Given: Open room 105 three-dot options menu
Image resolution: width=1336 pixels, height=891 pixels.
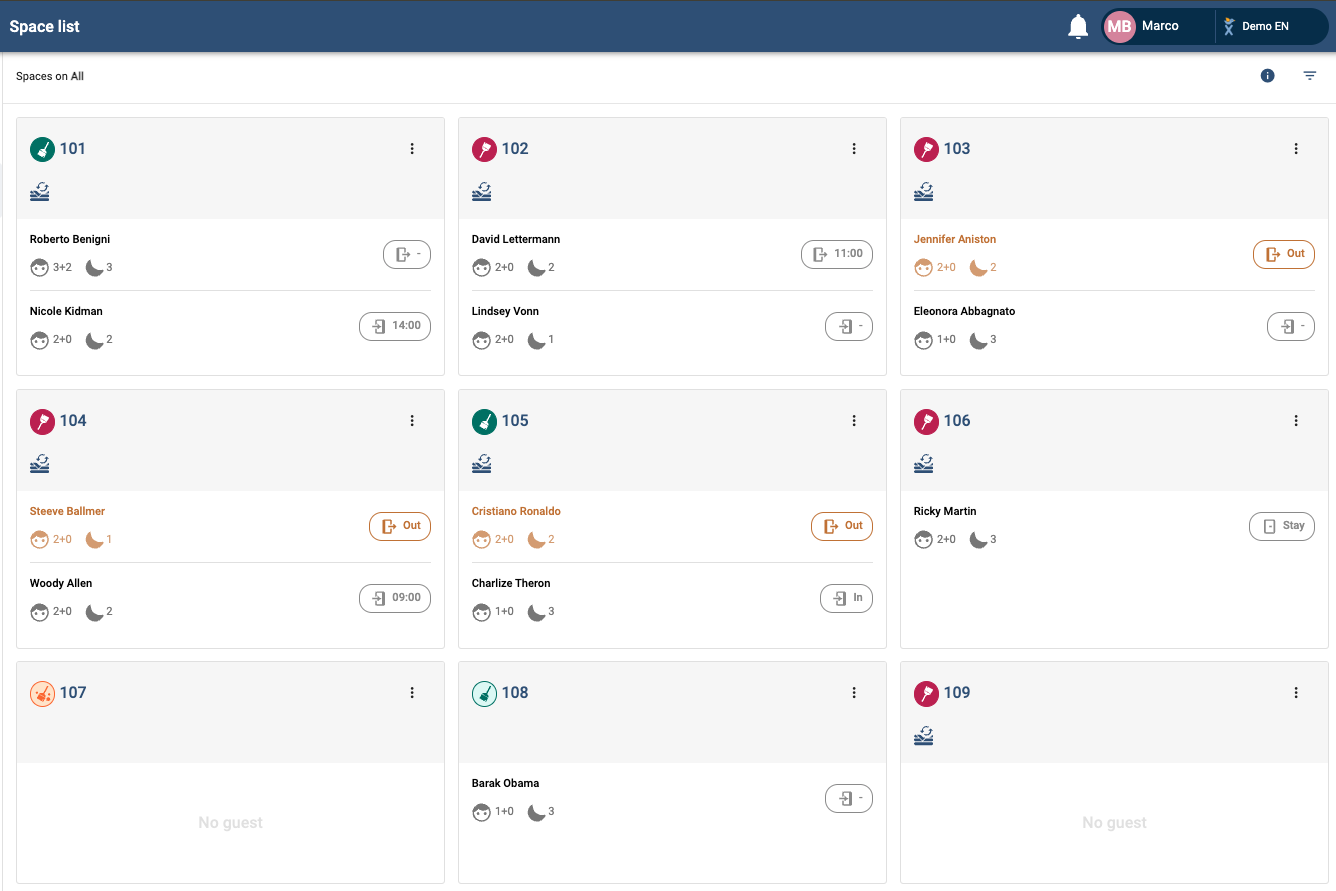Looking at the screenshot, I should pyautogui.click(x=854, y=421).
